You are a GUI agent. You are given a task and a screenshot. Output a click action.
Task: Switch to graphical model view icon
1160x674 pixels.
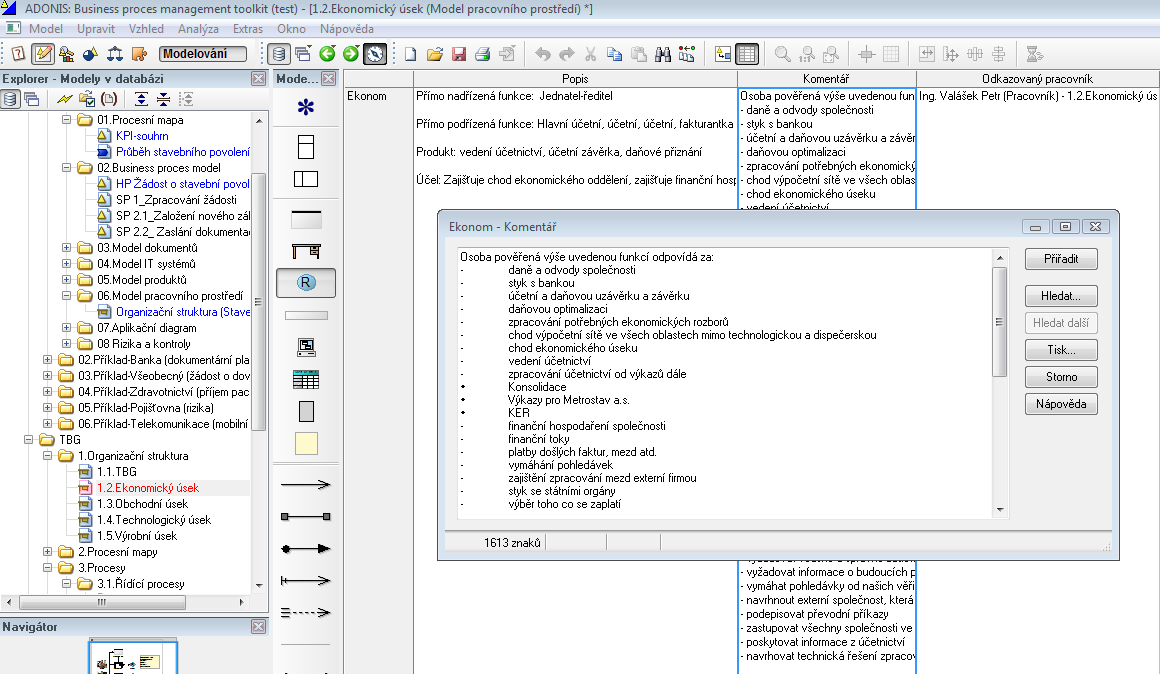point(723,54)
